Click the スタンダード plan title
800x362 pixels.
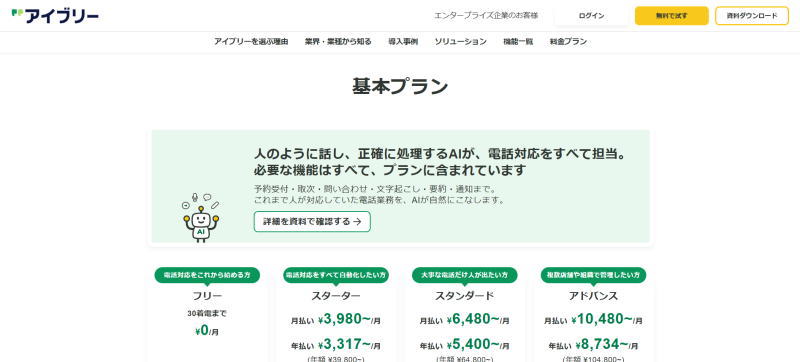click(465, 296)
